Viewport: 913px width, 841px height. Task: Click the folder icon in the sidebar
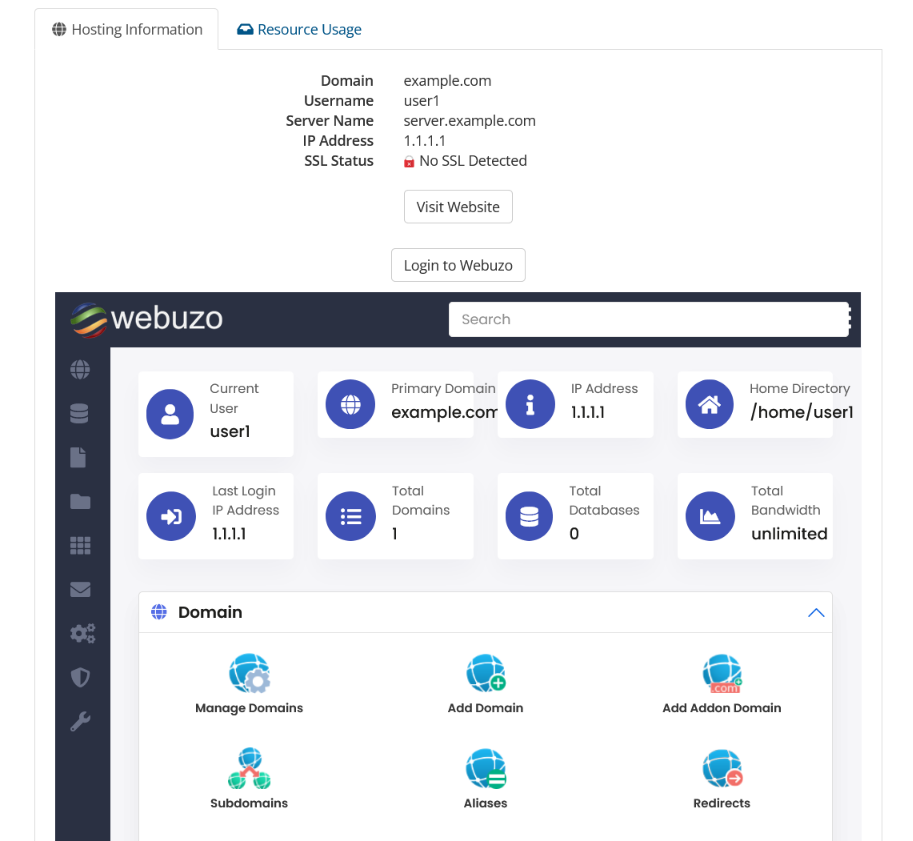(82, 501)
